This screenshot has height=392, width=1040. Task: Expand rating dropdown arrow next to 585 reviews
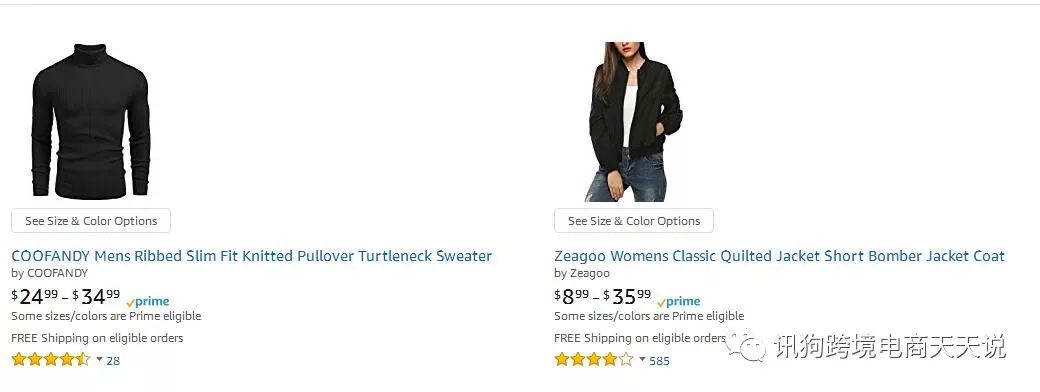642,359
